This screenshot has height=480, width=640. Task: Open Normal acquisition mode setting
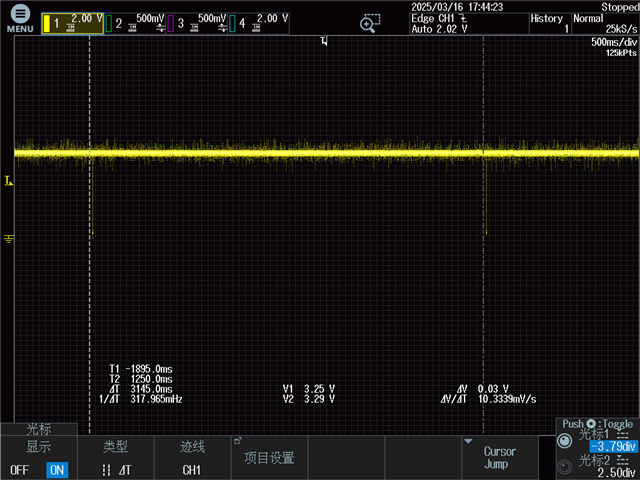[x=605, y=24]
